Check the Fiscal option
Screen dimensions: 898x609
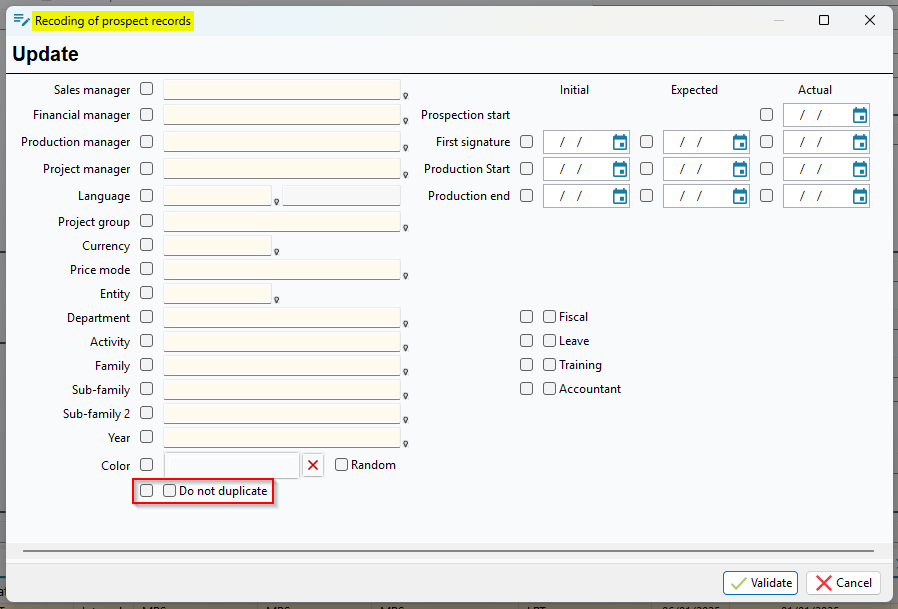point(550,317)
